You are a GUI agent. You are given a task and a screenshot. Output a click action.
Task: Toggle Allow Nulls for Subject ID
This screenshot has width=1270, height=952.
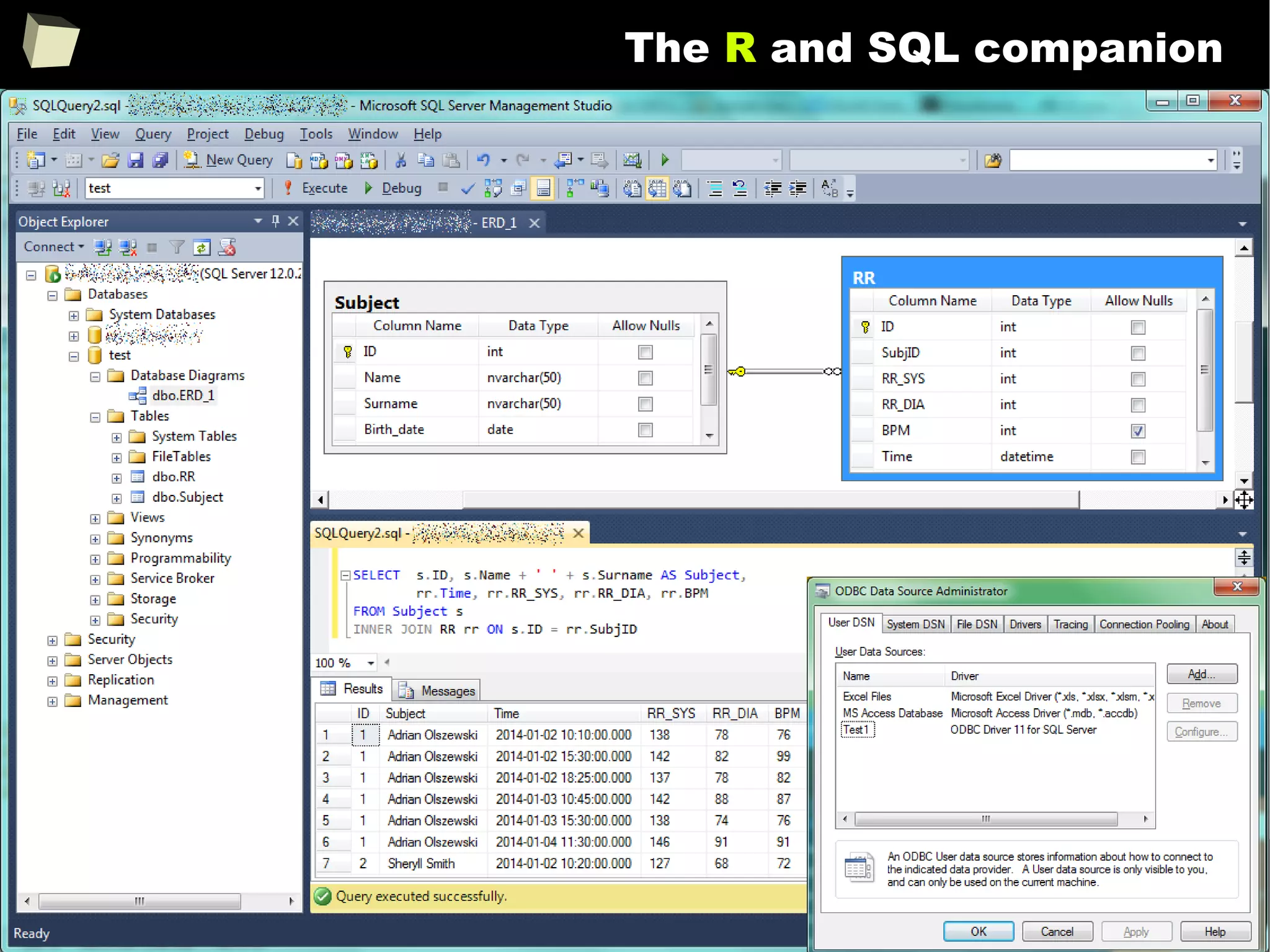pos(646,352)
